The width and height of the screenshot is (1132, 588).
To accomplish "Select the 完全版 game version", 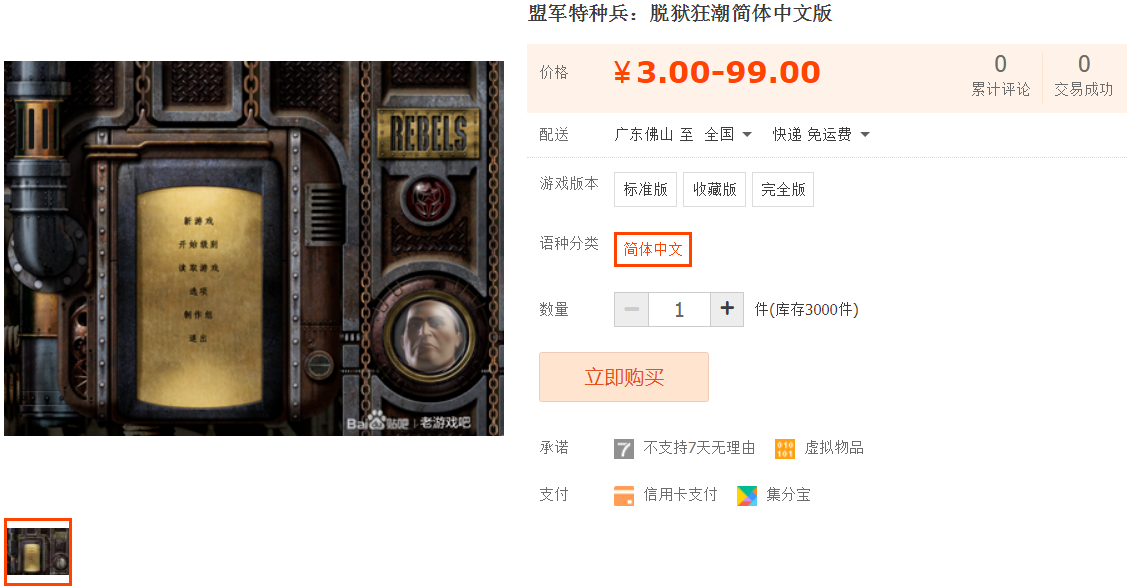I will click(783, 189).
